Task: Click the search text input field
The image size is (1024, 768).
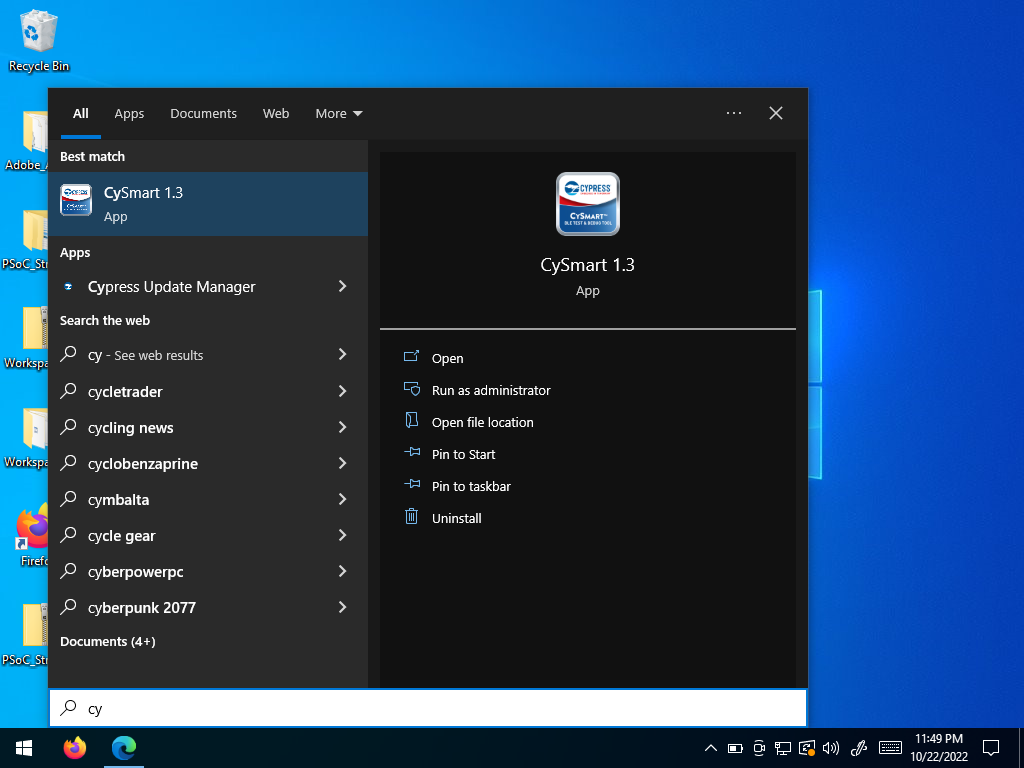Action: click(428, 708)
